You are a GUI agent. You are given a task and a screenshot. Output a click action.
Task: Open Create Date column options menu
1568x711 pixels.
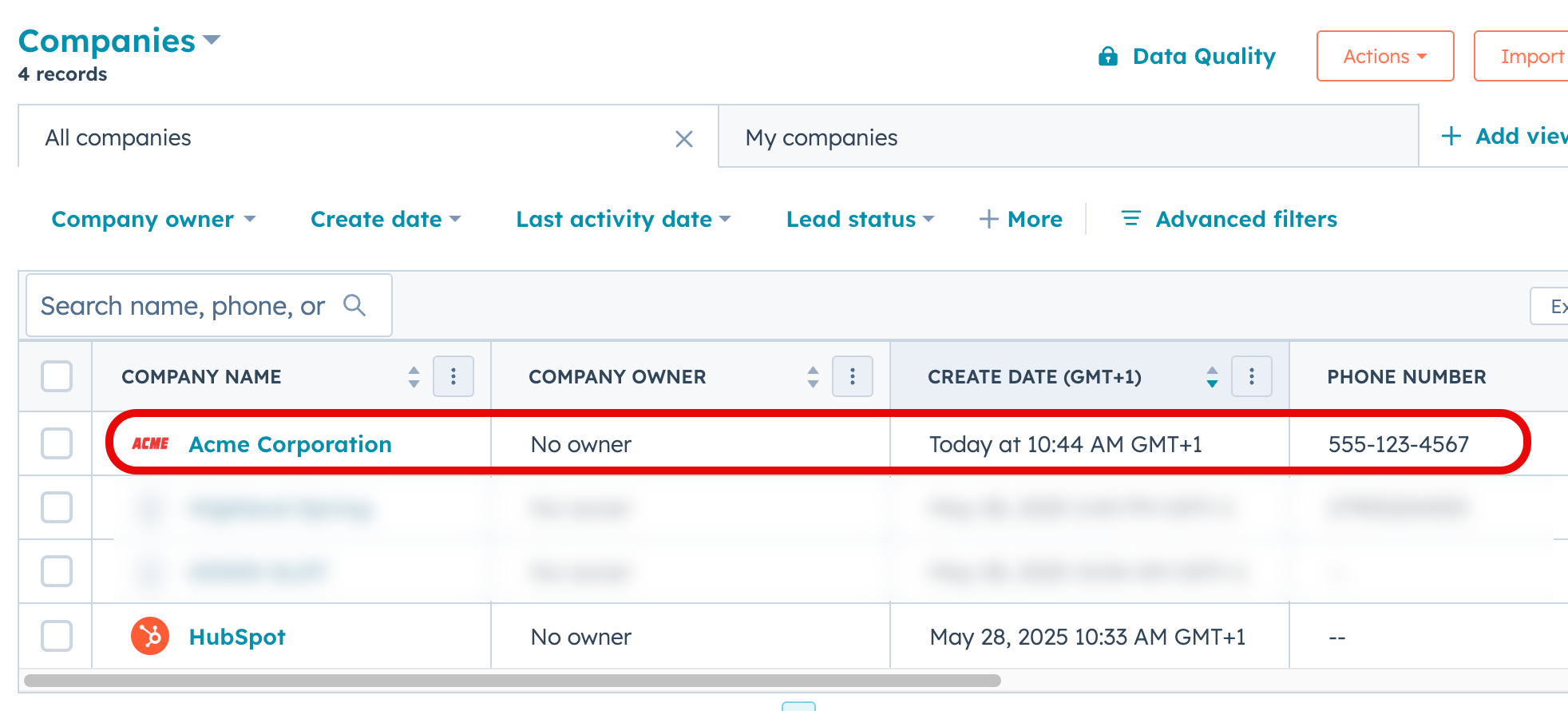[1252, 376]
